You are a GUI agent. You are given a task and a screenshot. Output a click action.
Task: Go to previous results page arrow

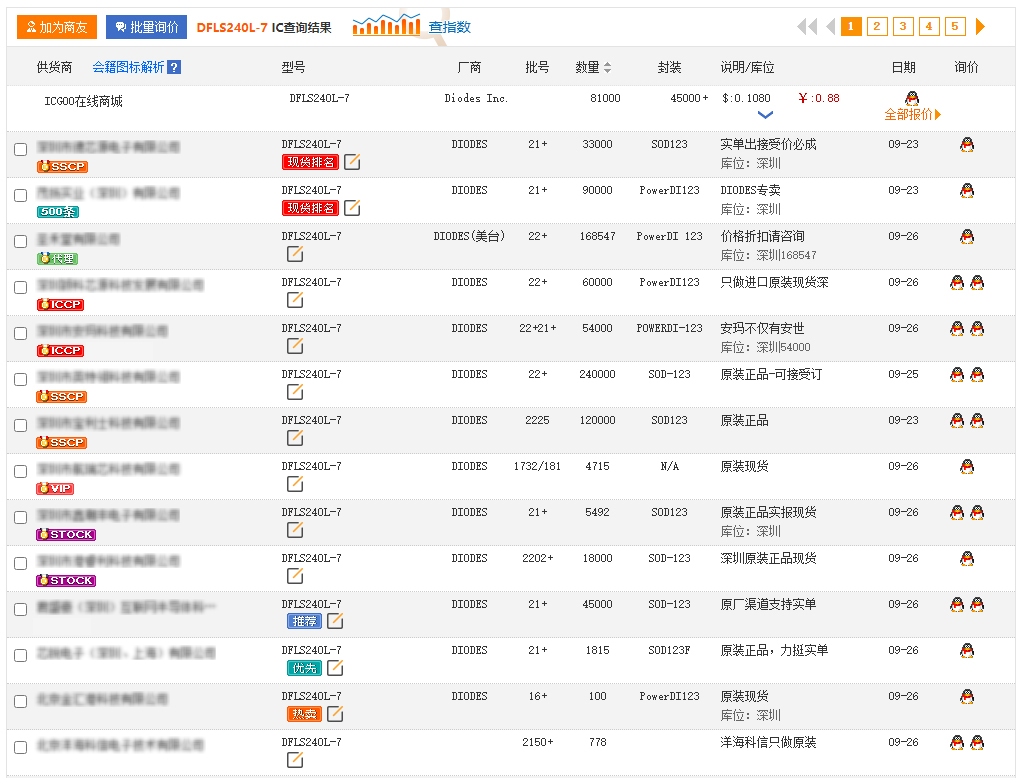pos(830,27)
